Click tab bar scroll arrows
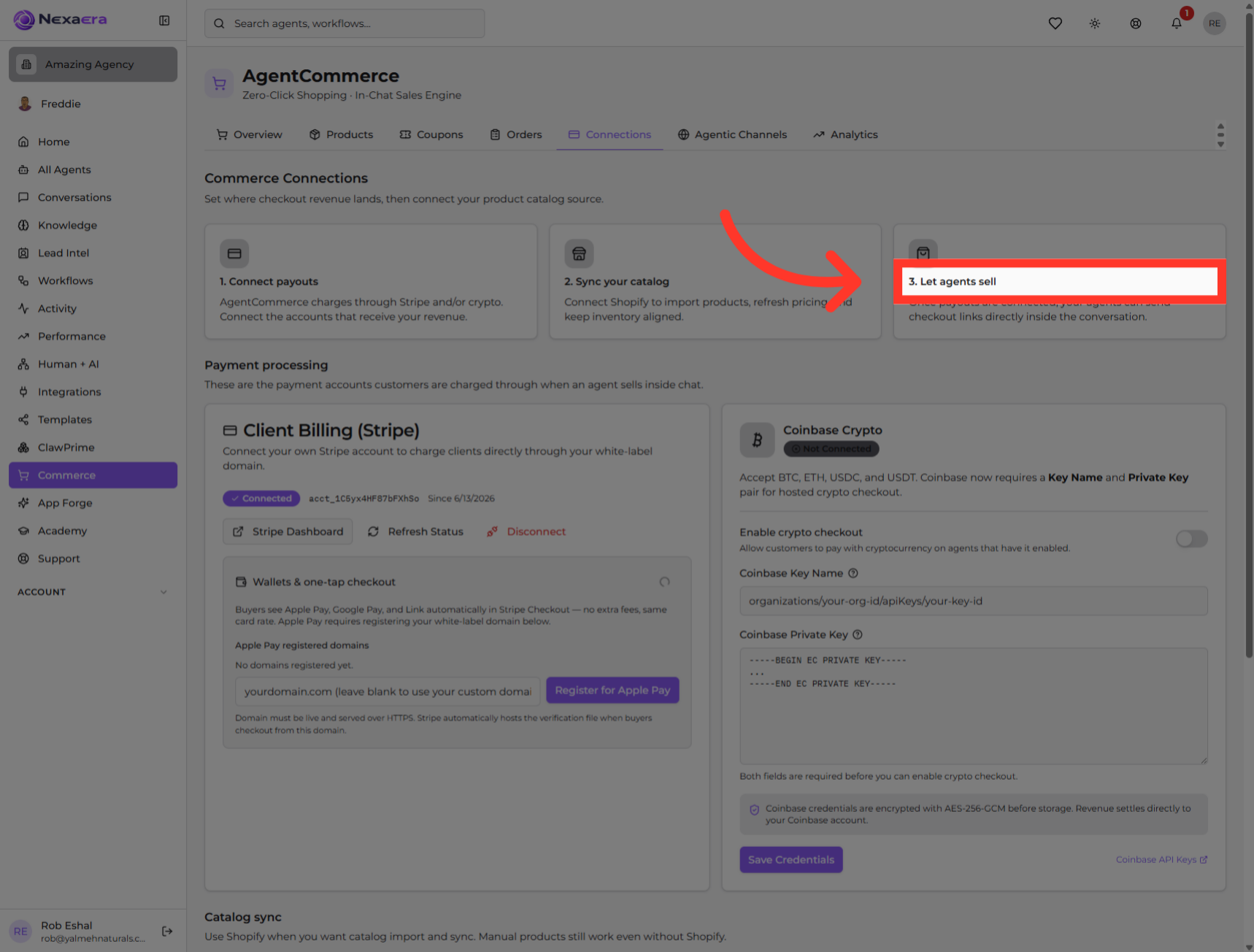The width and height of the screenshot is (1254, 952). [x=1220, y=135]
